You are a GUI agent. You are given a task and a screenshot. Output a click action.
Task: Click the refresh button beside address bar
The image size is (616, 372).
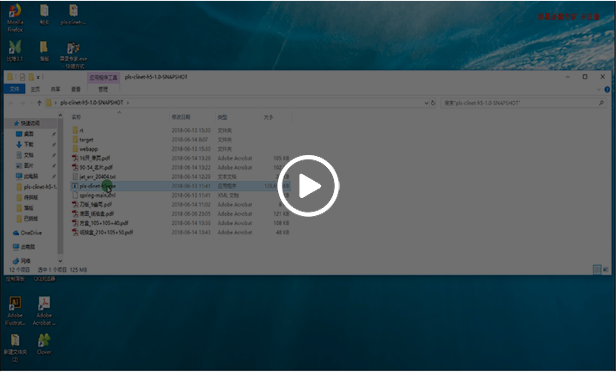(433, 103)
